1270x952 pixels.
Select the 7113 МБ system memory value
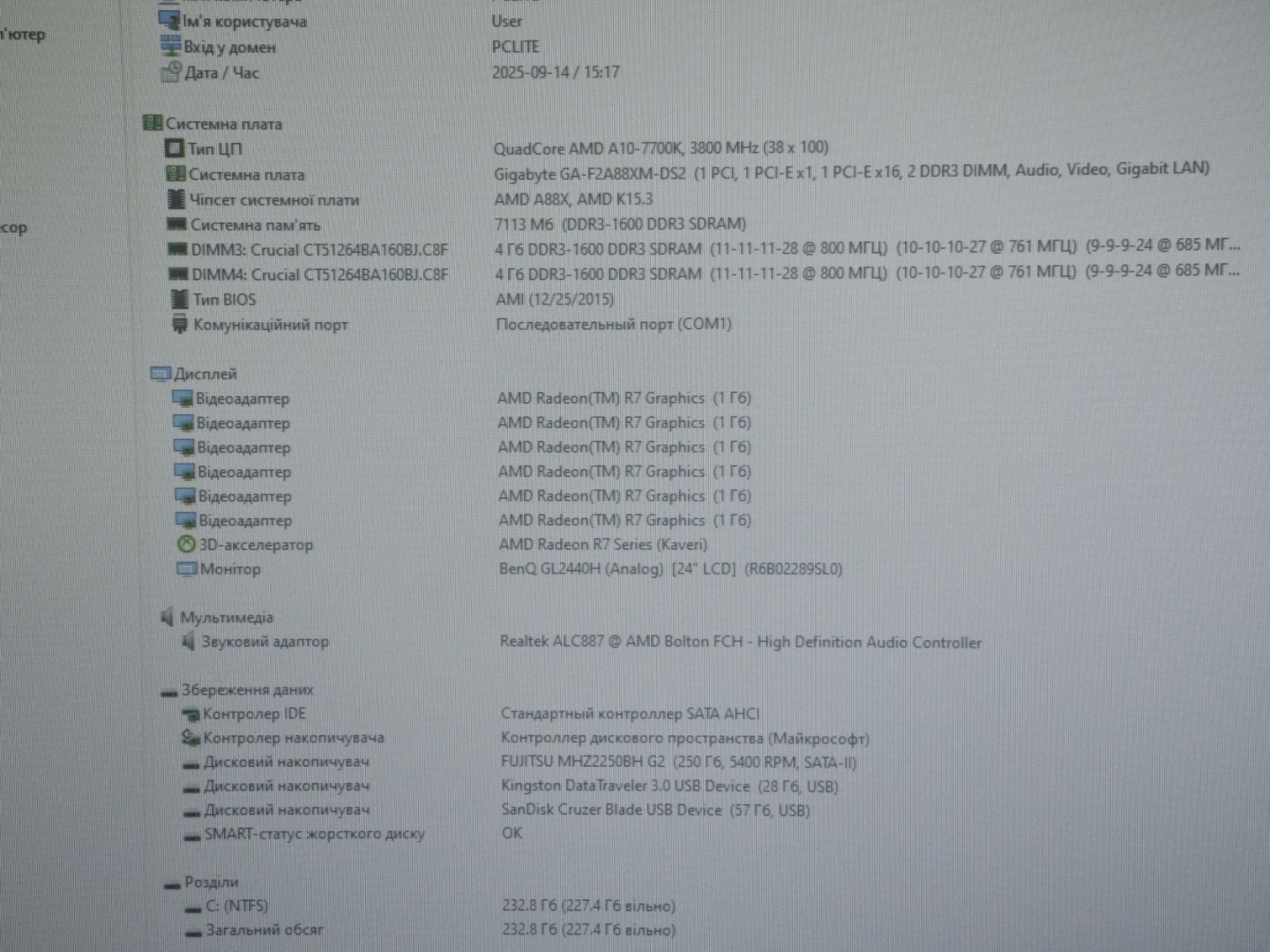point(620,224)
